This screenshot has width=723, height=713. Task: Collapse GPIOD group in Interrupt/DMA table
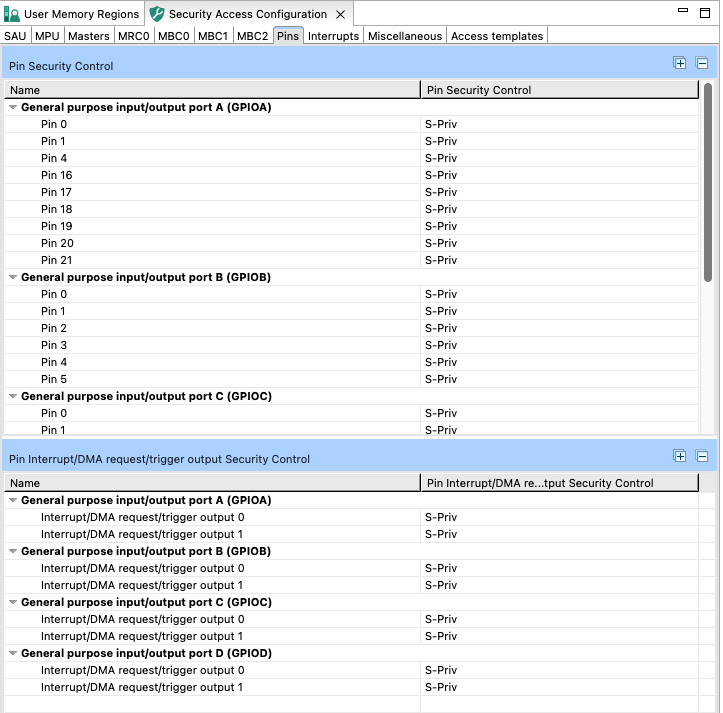pos(13,653)
